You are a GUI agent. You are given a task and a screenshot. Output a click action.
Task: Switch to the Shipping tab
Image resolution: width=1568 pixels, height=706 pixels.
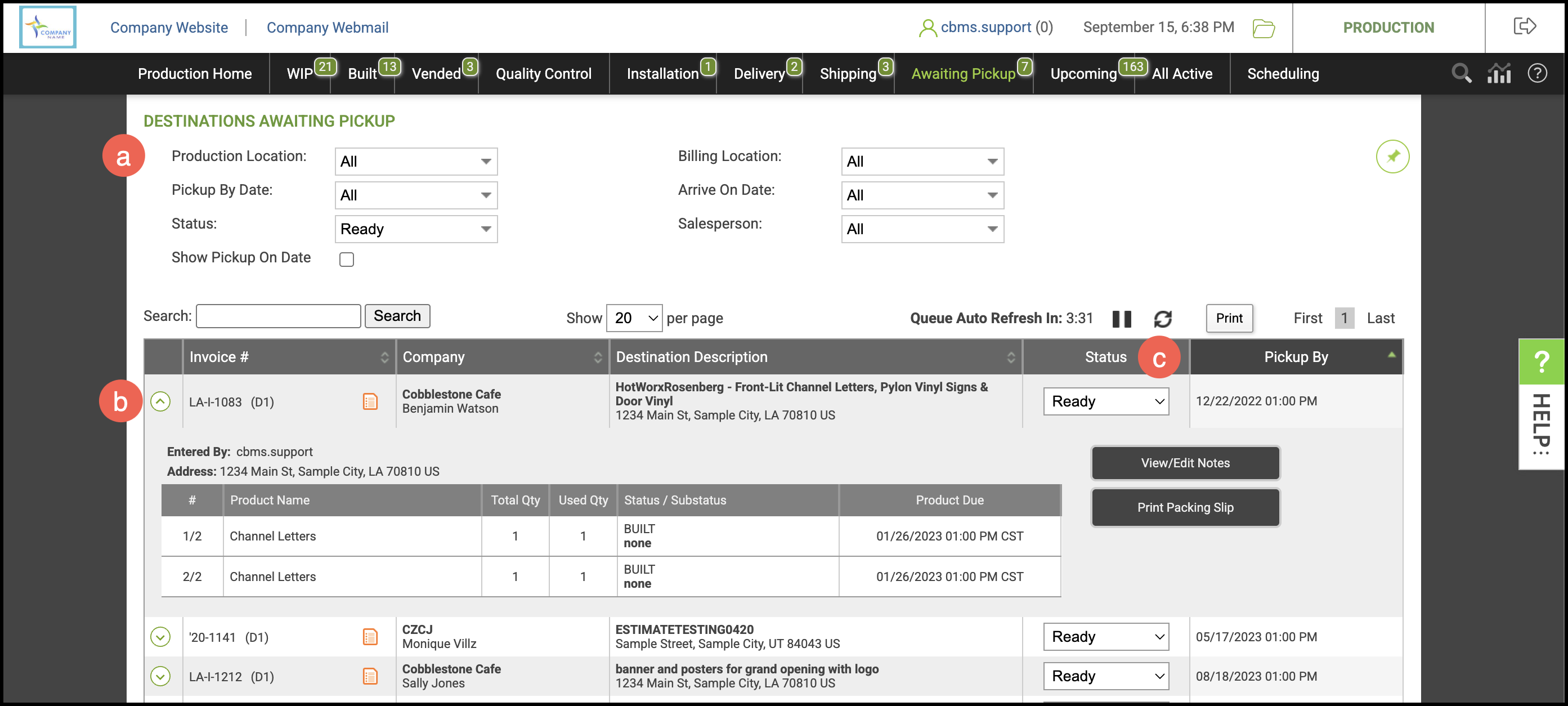847,74
